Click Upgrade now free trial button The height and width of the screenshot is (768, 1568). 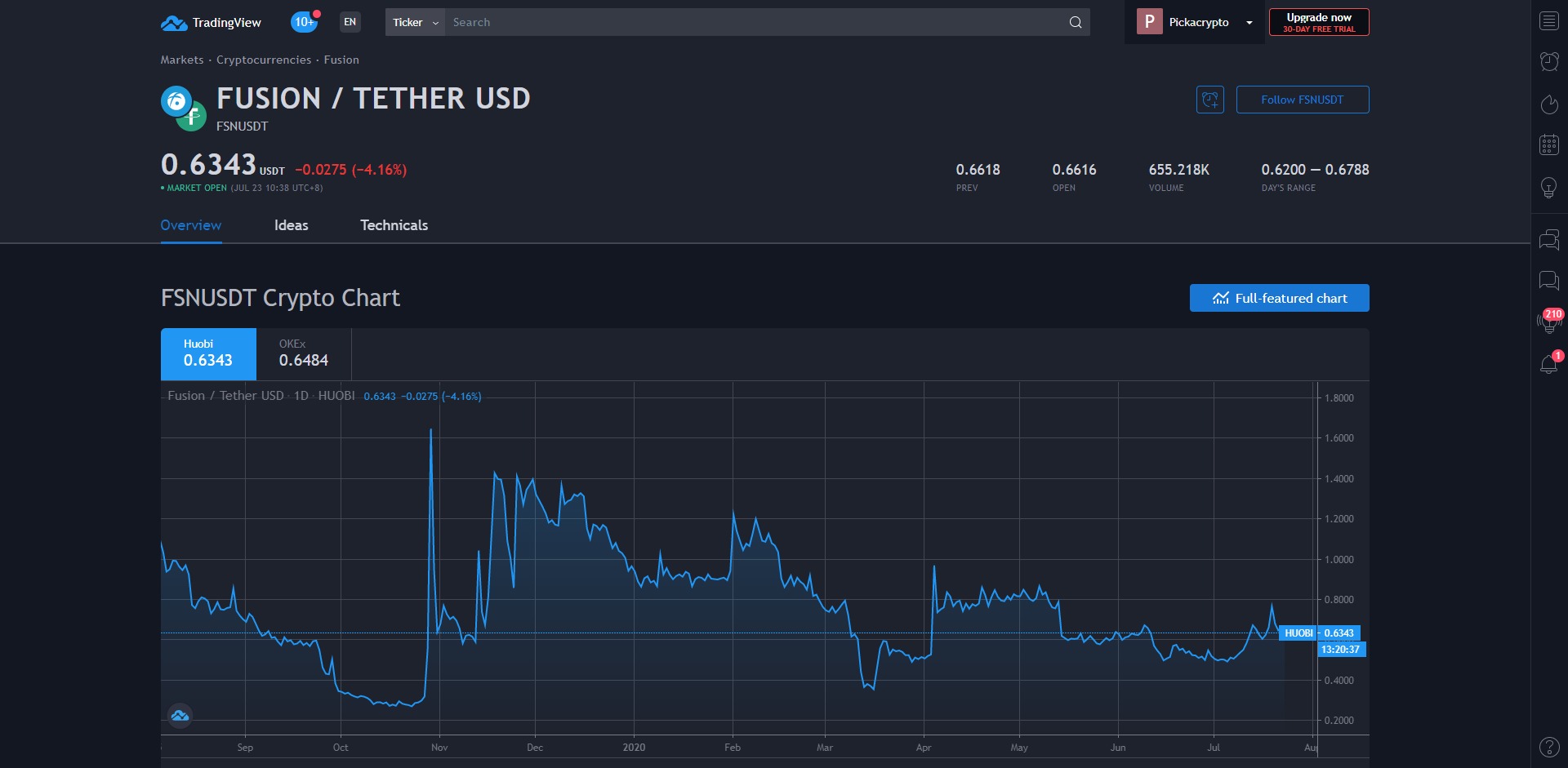1319,22
